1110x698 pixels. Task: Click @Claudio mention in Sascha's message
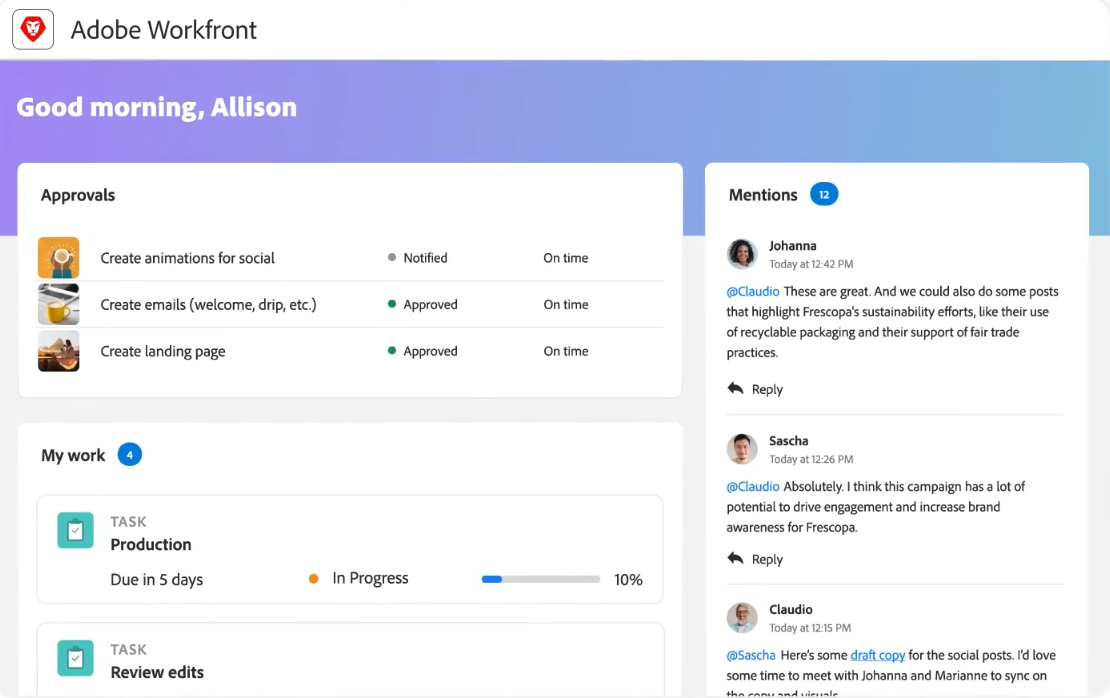pyautogui.click(x=753, y=487)
